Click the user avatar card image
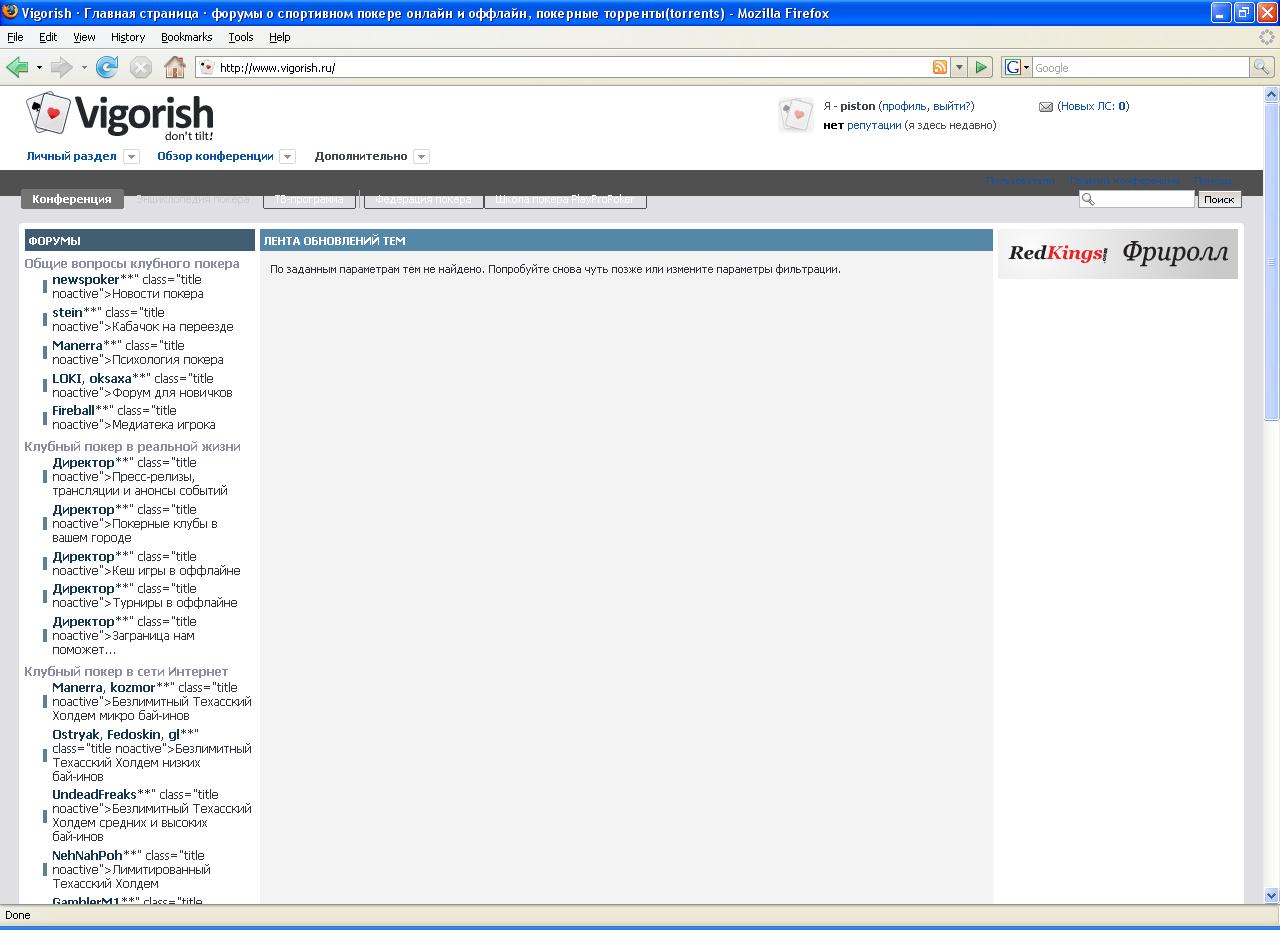 (796, 115)
